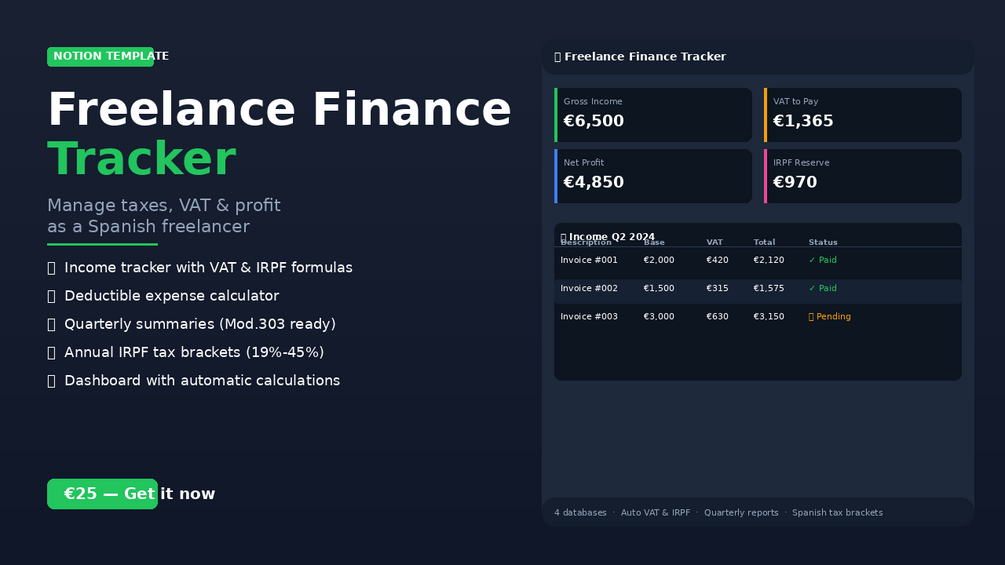Toggle the Paid checkmark on Invoice #001
Image resolution: width=1005 pixels, height=565 pixels.
pos(812,260)
